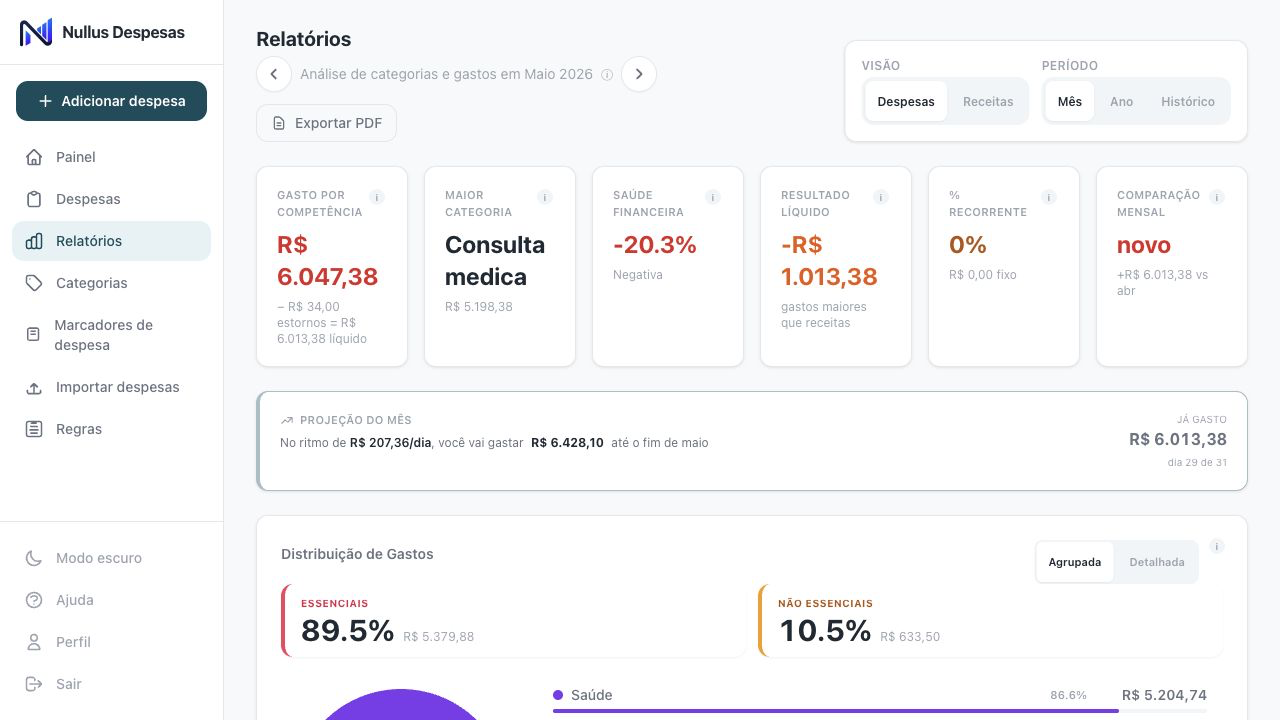Click the Importar despesas upload icon
1280x720 pixels.
pos(34,387)
